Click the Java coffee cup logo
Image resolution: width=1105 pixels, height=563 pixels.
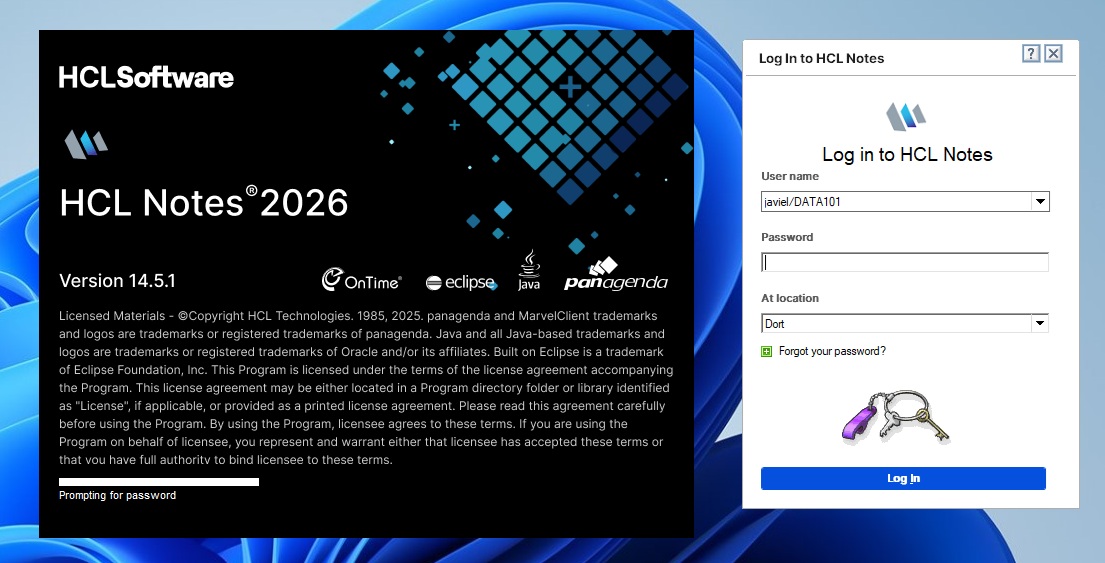[529, 270]
